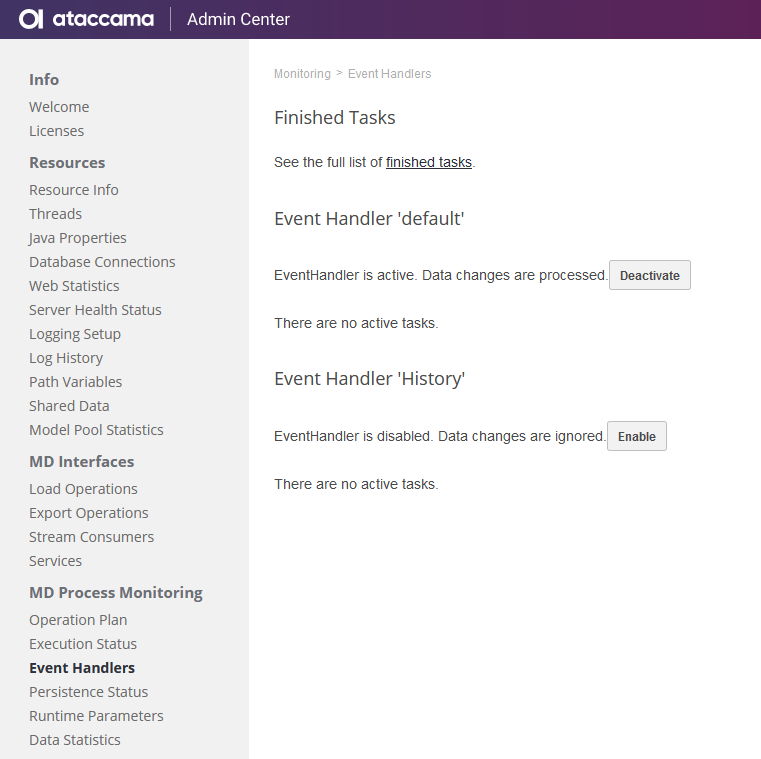Screen dimensions: 761x759
Task: Go to Monitoring breadcrumb
Action: 302,74
